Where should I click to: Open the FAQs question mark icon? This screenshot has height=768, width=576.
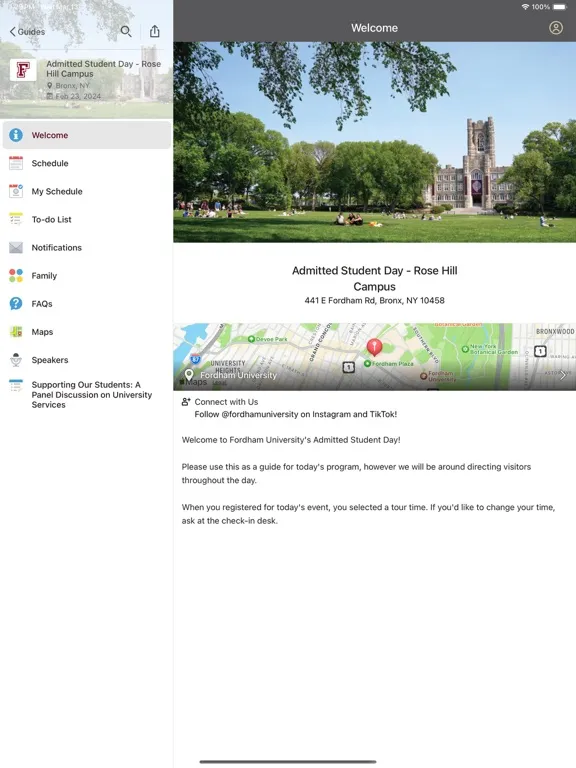tap(16, 304)
